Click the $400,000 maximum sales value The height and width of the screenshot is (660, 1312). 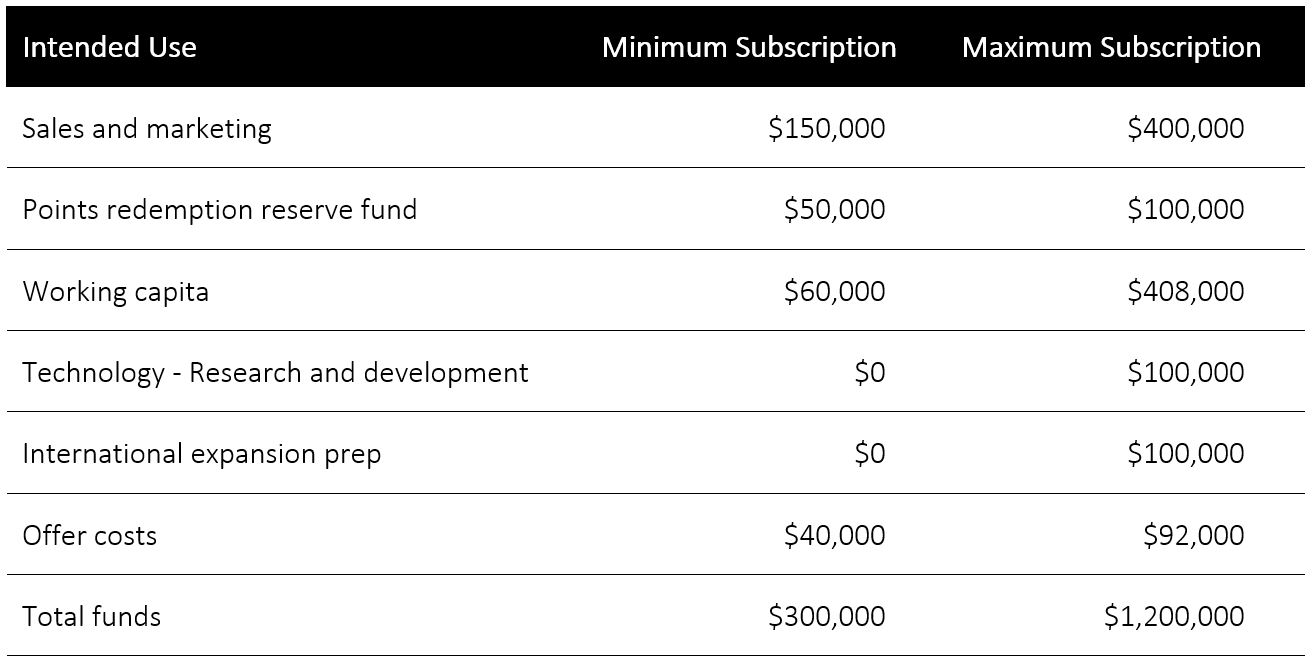(x=1186, y=129)
